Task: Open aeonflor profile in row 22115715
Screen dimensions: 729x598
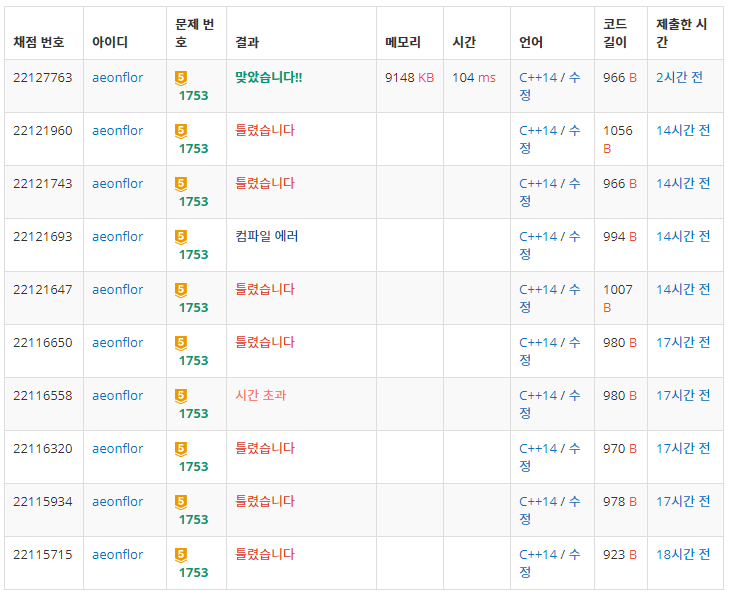Action: (x=118, y=555)
